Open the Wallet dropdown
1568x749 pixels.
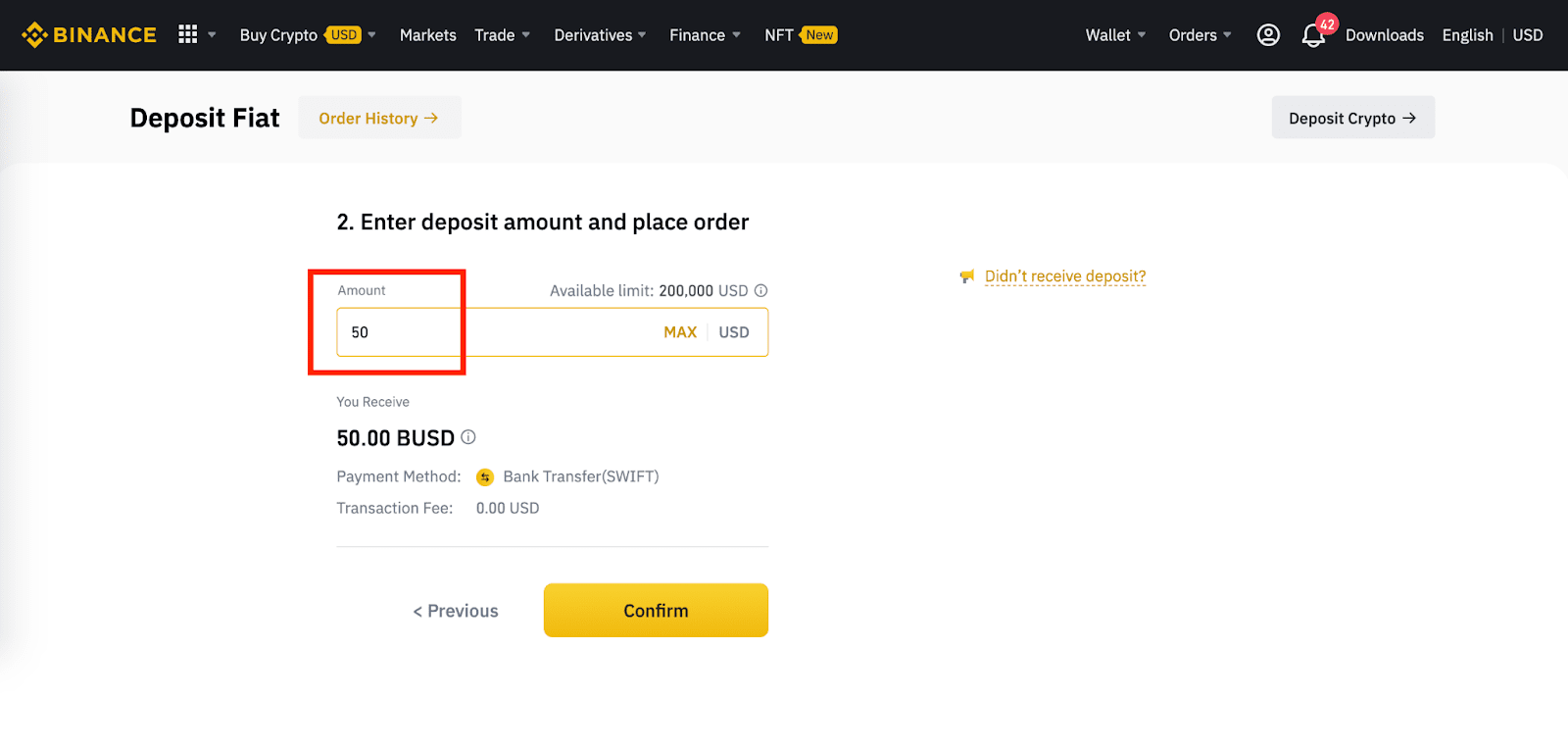click(x=1115, y=35)
